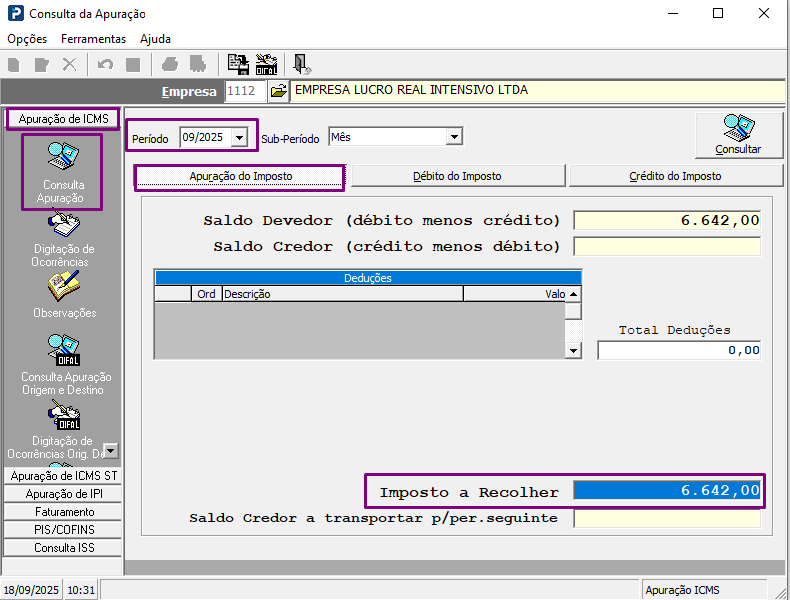Click the disabled New document toolbar icon

pos(14,64)
